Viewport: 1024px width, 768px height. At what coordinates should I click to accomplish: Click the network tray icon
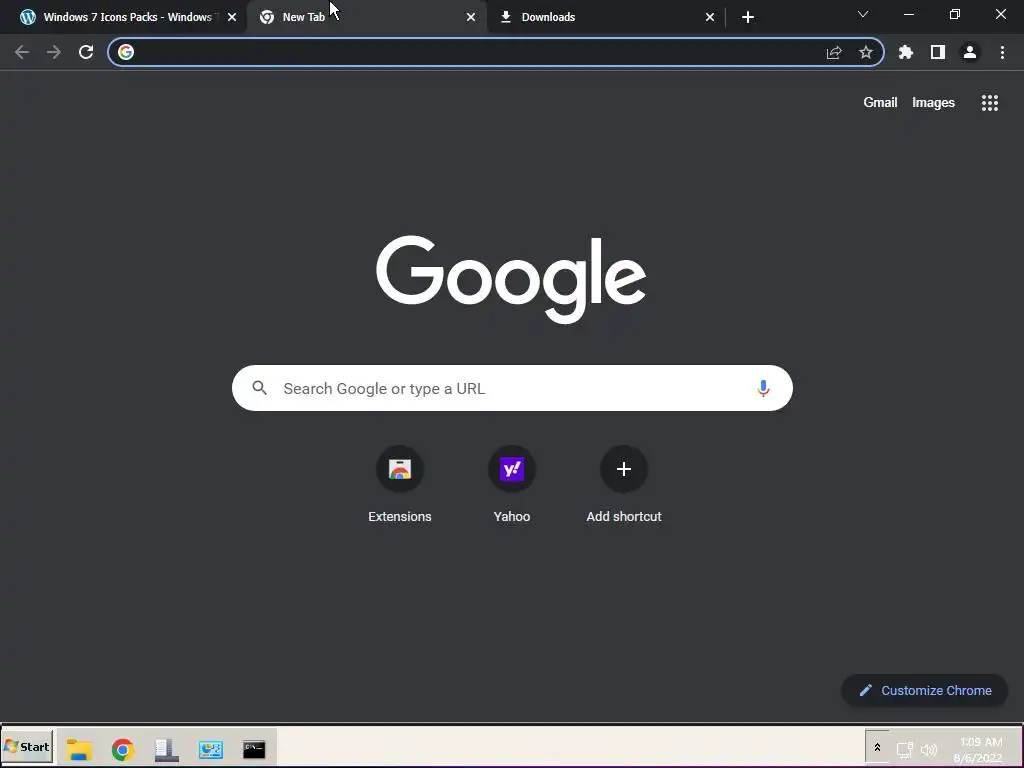tap(904, 749)
